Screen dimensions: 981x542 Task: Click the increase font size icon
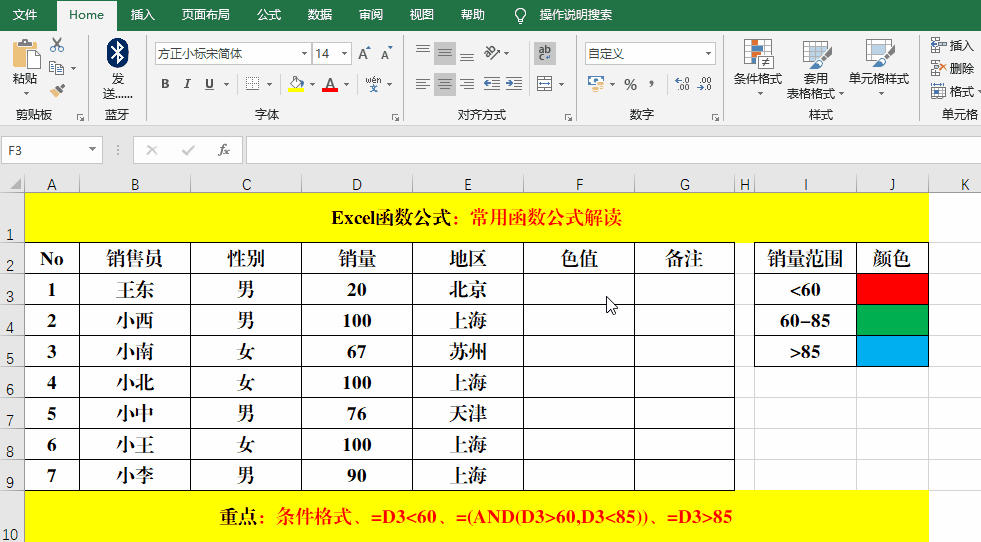pyautogui.click(x=364, y=54)
